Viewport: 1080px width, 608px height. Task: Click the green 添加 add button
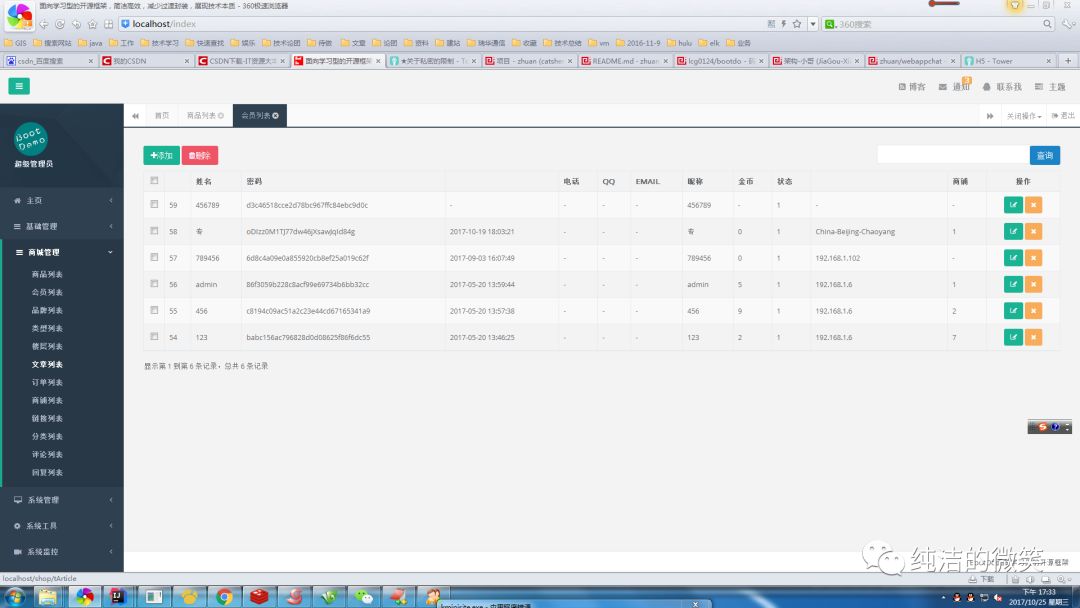[160, 155]
